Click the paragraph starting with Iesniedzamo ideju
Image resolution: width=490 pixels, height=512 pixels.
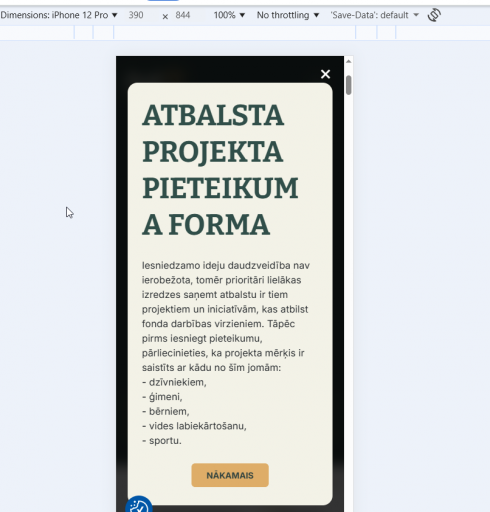click(x=226, y=316)
